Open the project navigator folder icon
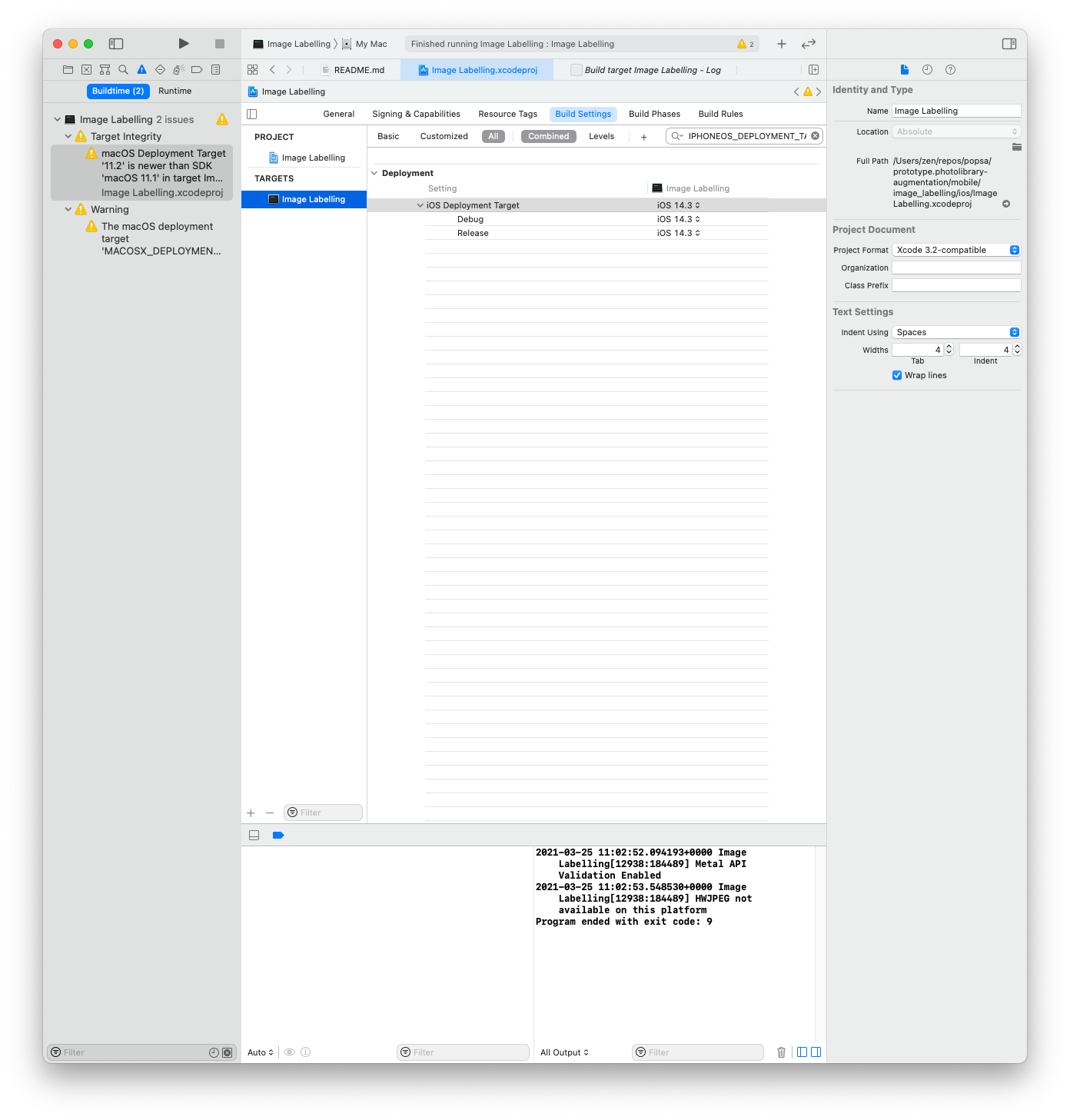 pos(68,70)
